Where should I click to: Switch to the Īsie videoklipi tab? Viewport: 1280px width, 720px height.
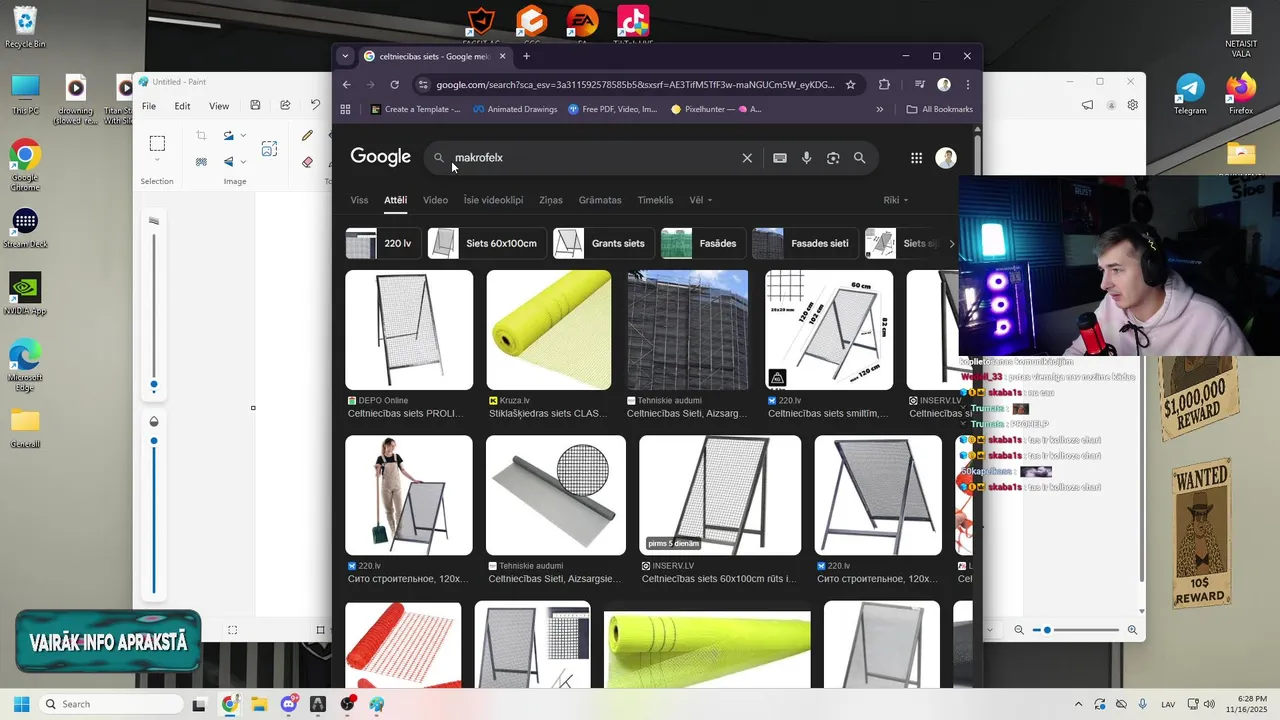tap(493, 200)
